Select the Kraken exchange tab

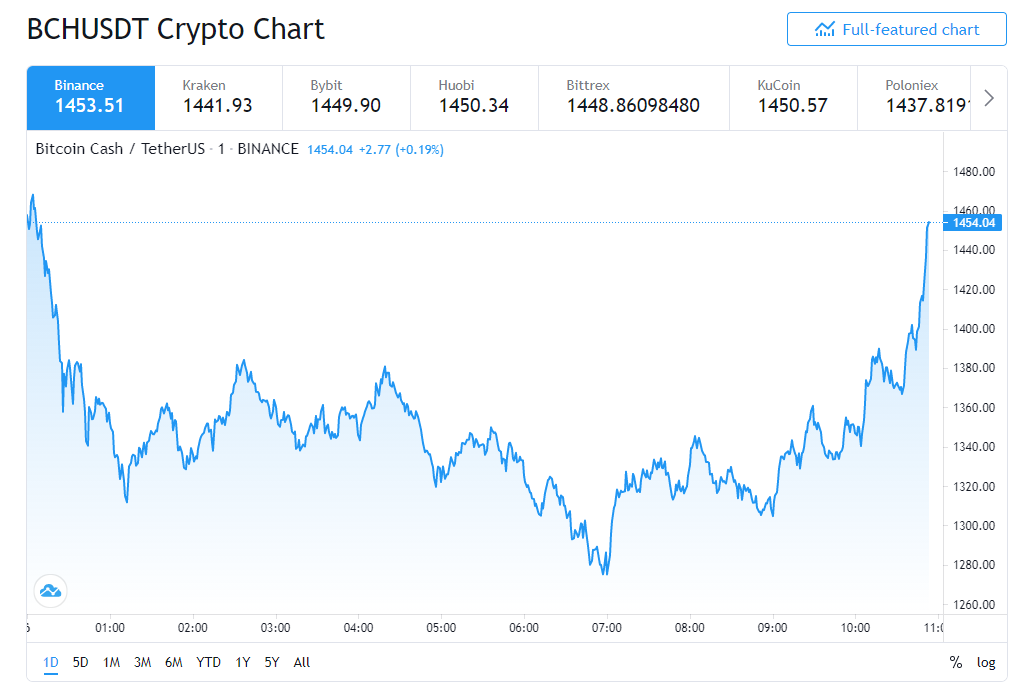pos(219,98)
